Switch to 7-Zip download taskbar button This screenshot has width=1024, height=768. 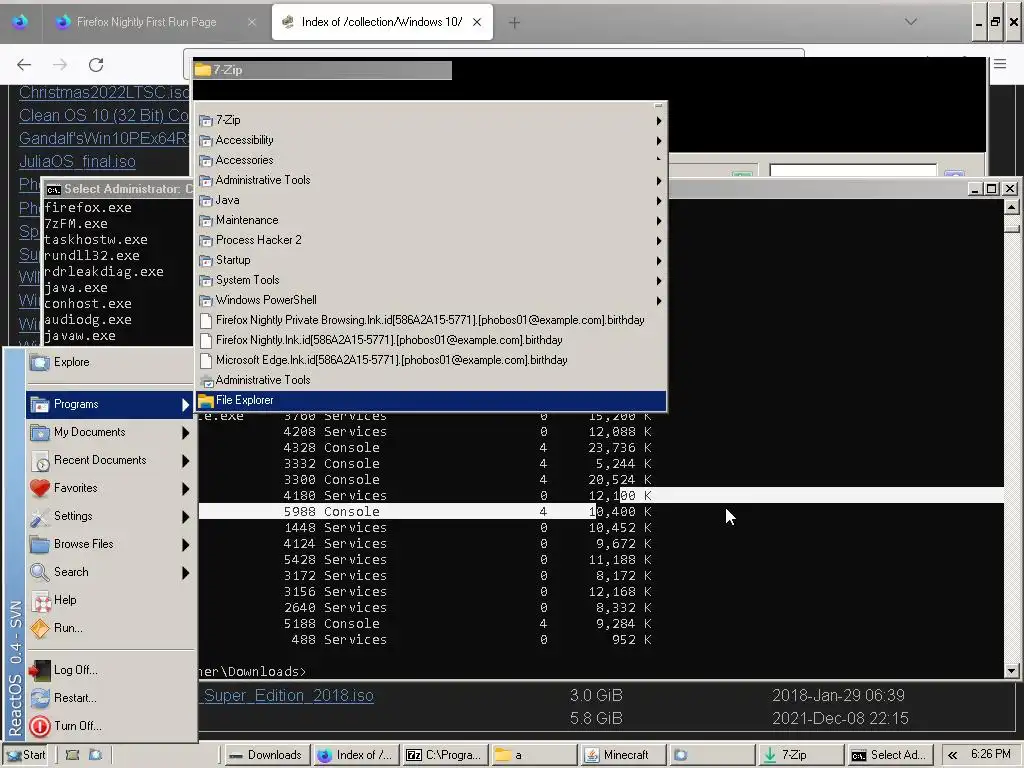coord(801,755)
